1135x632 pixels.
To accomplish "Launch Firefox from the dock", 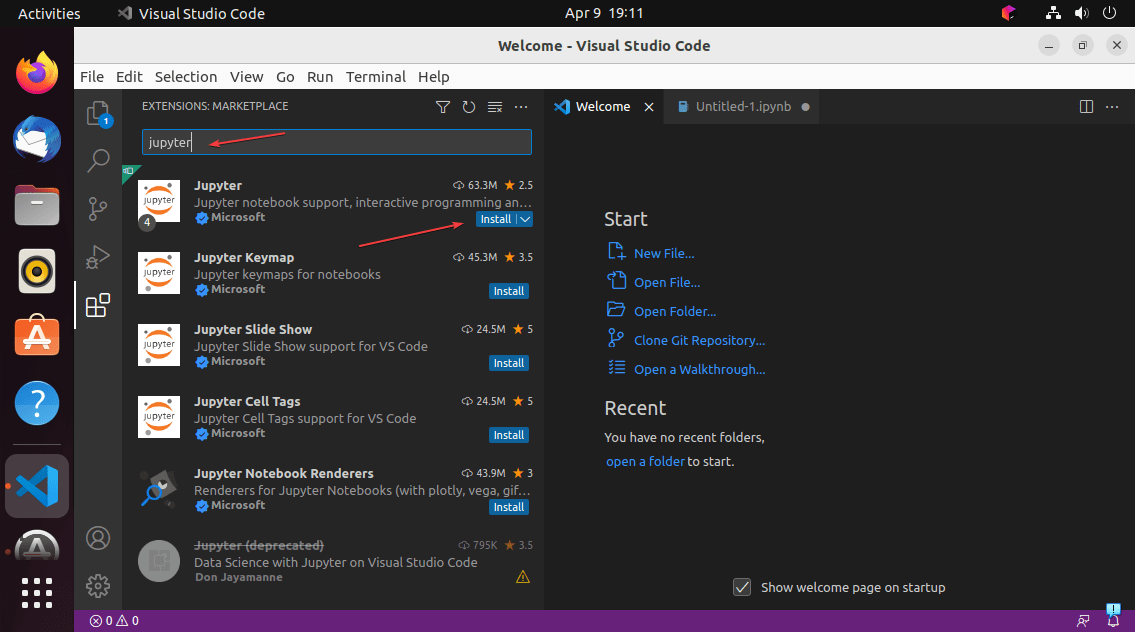I will [37, 72].
